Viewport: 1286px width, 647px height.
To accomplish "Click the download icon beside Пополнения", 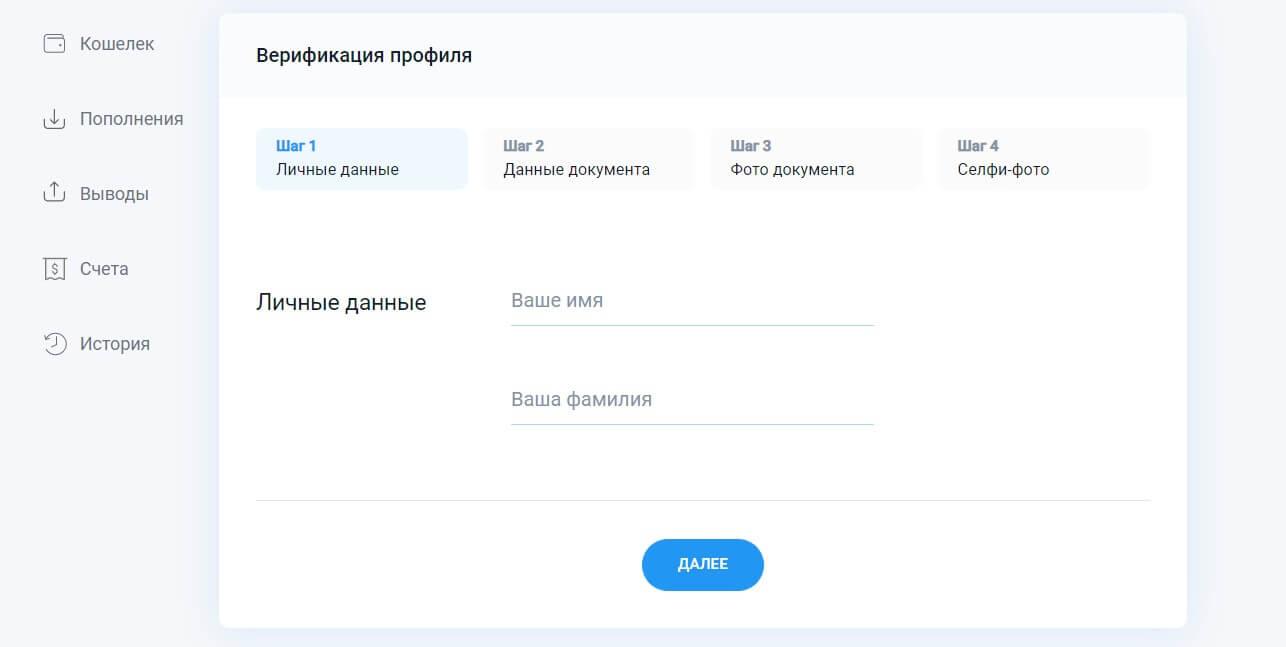I will pos(54,119).
